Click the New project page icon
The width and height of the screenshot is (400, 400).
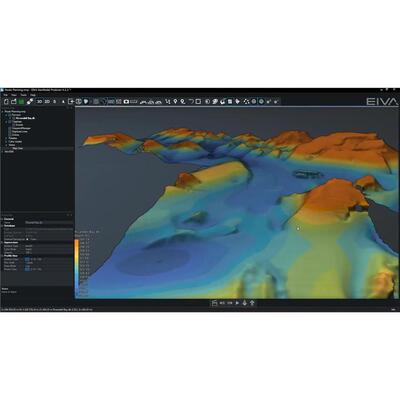pyautogui.click(x=6, y=101)
